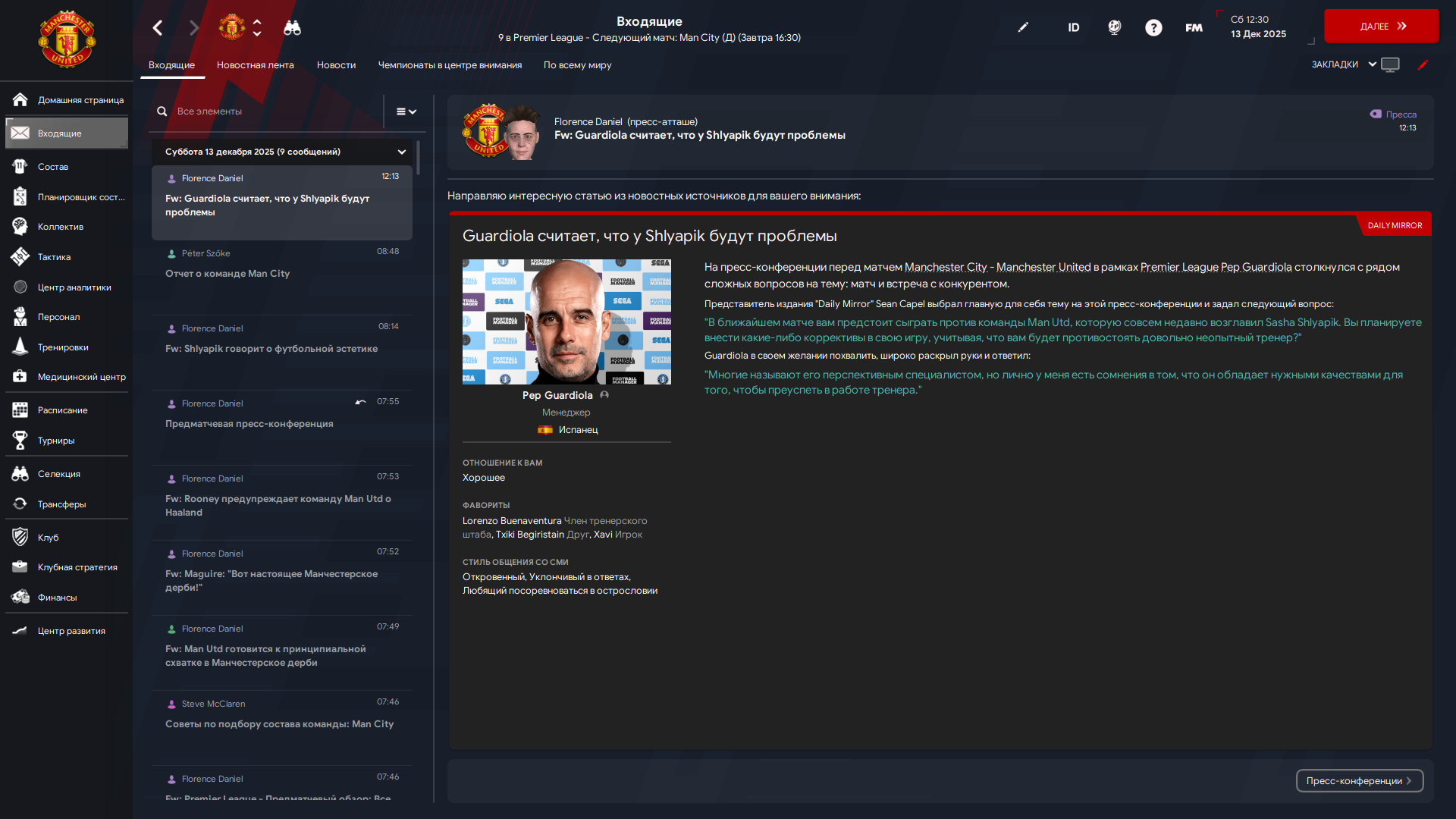This screenshot has height=819, width=1456.
Task: Click the question mark help icon
Action: click(x=1153, y=28)
